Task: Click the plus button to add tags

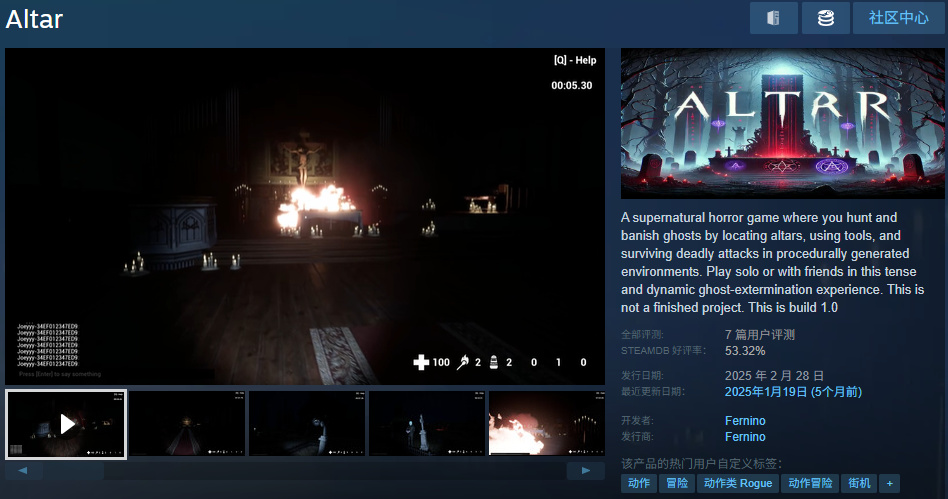Action: (x=889, y=483)
